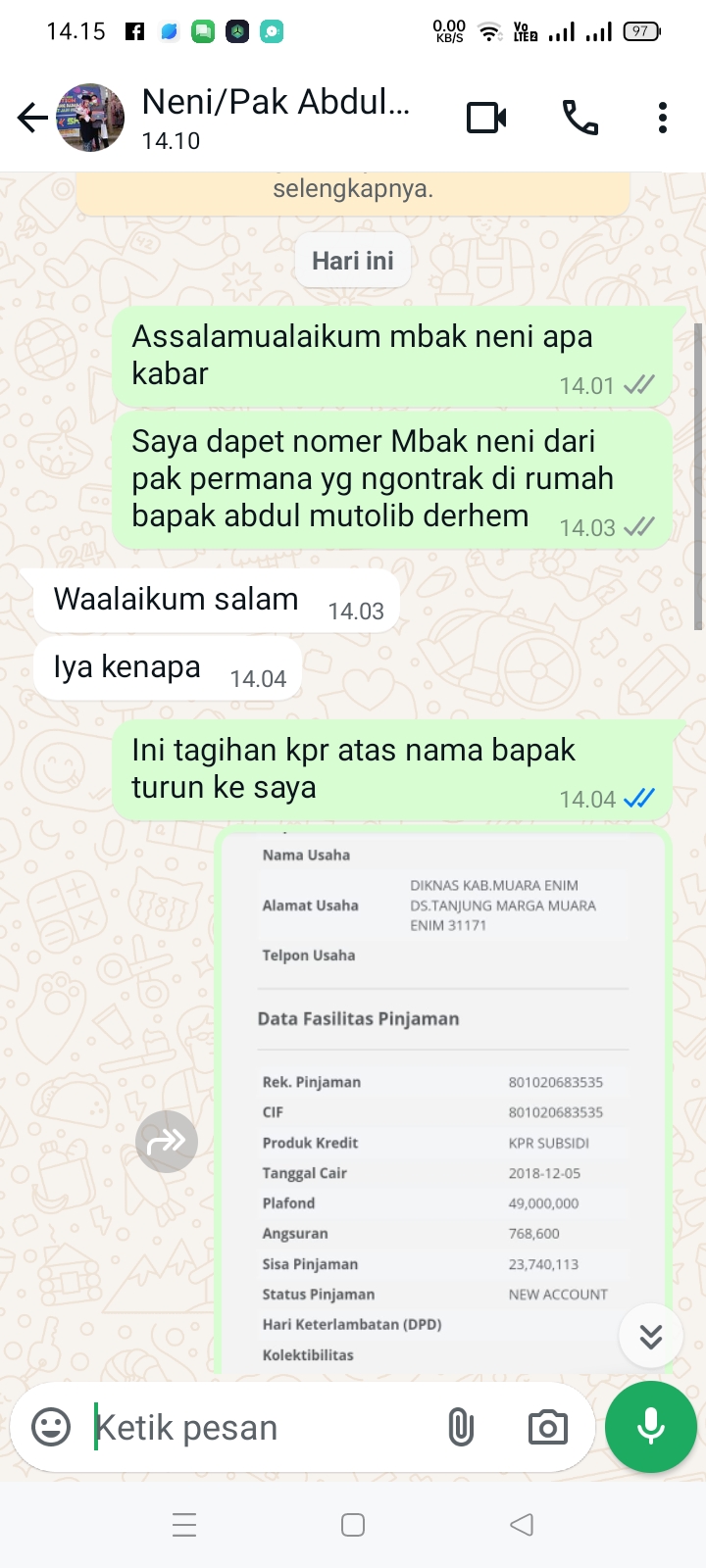The image size is (706, 1568).
Task: Select the 'Ini tagihan kpr' message
Action: 392,769
